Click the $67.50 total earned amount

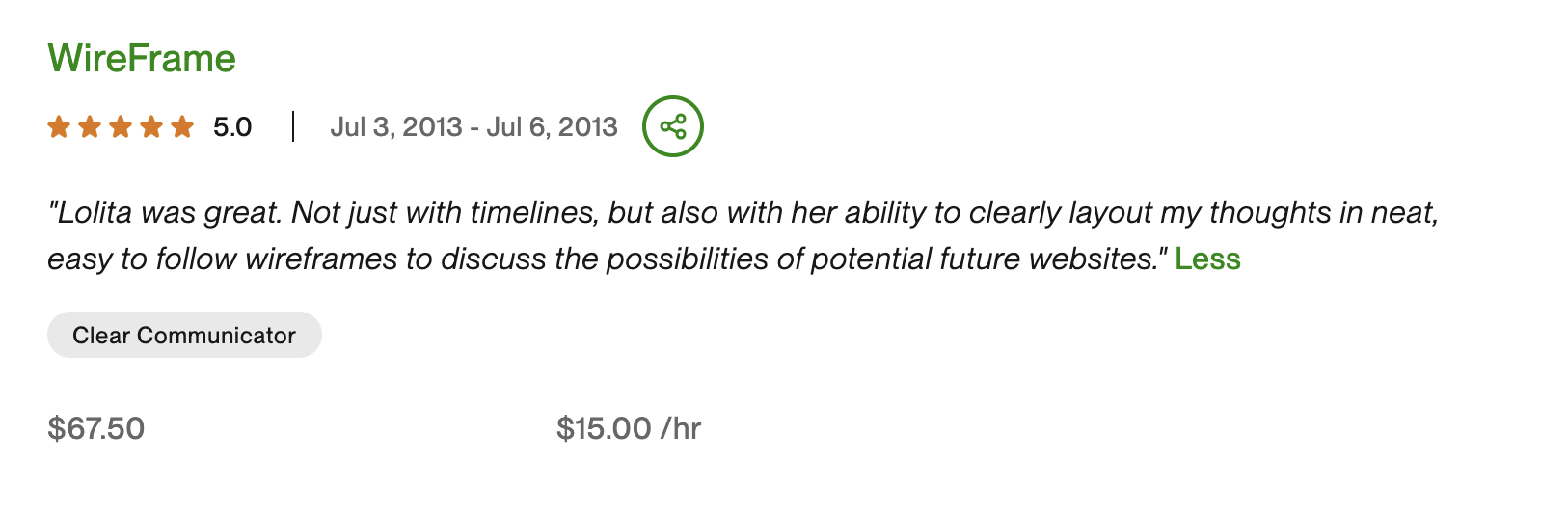tap(96, 428)
